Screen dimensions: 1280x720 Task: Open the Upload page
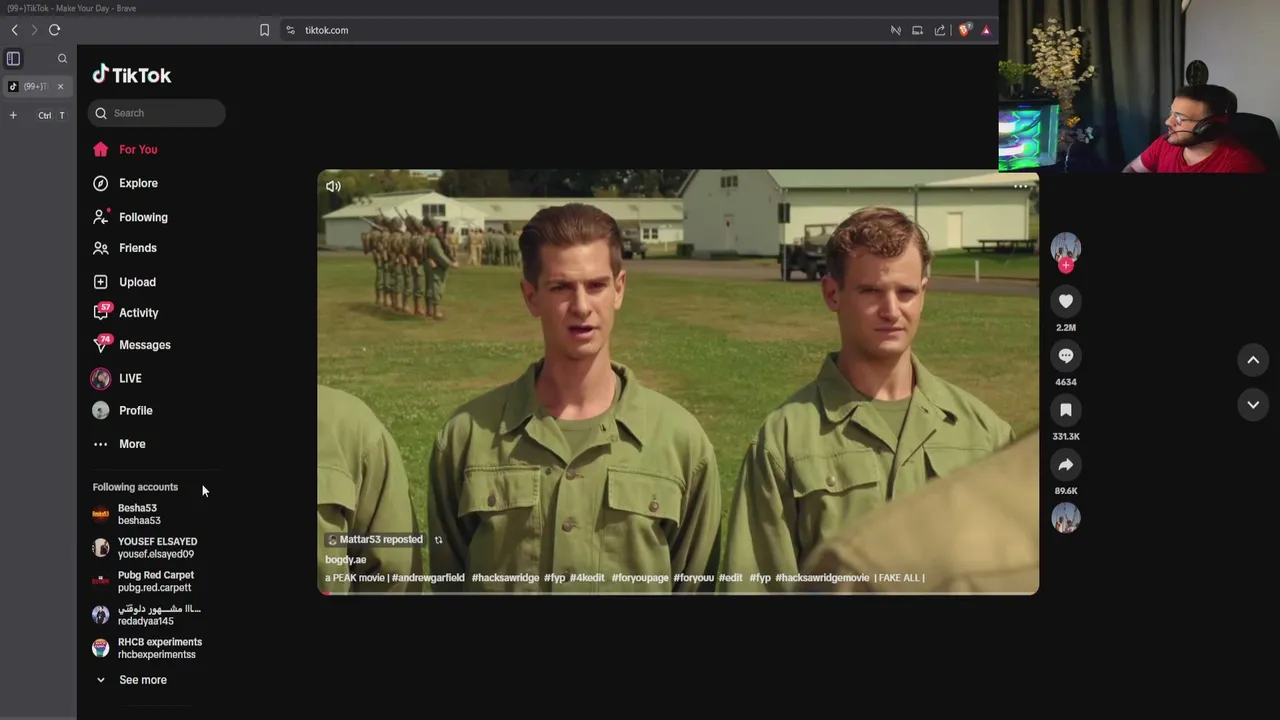click(125, 282)
